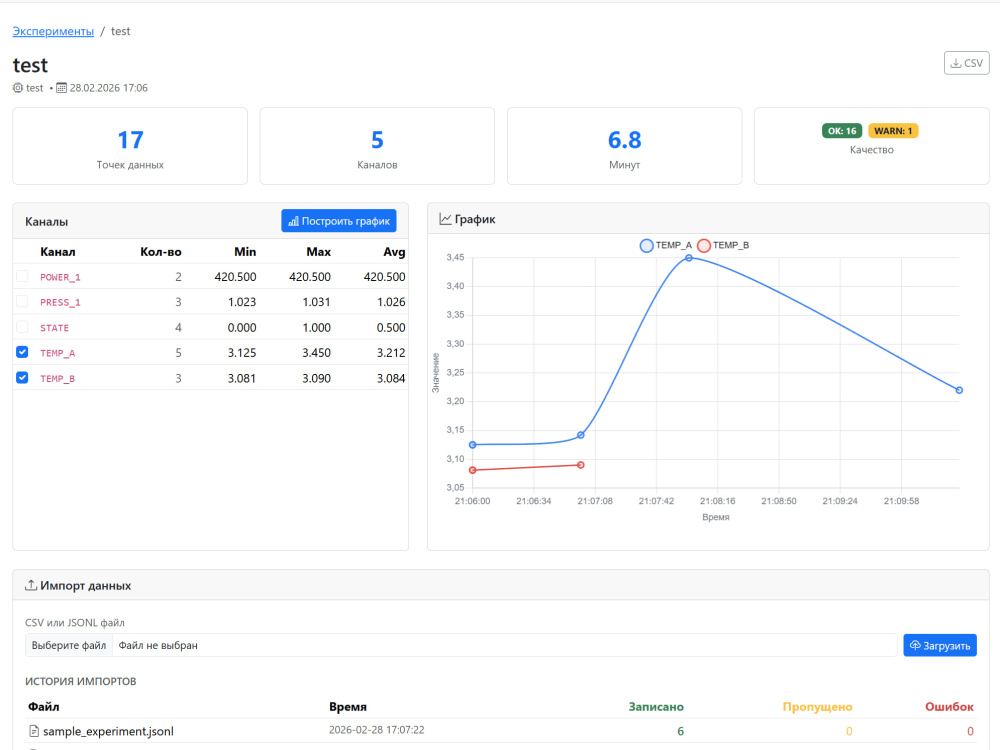
Task: Click the Max column header
Action: point(318,252)
